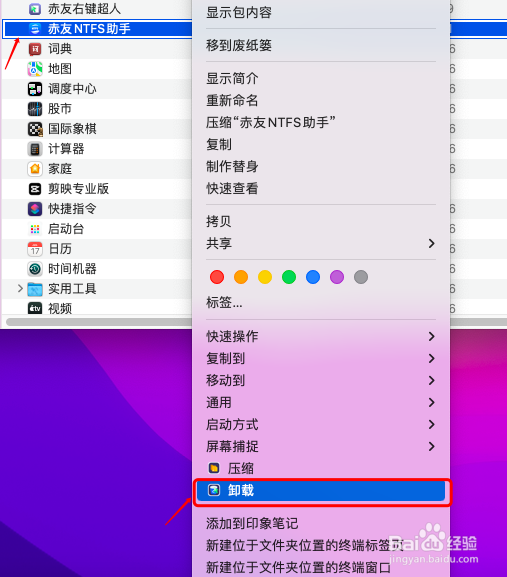Open the 通用 submenu arrow
This screenshot has width=507, height=577.
click(431, 402)
